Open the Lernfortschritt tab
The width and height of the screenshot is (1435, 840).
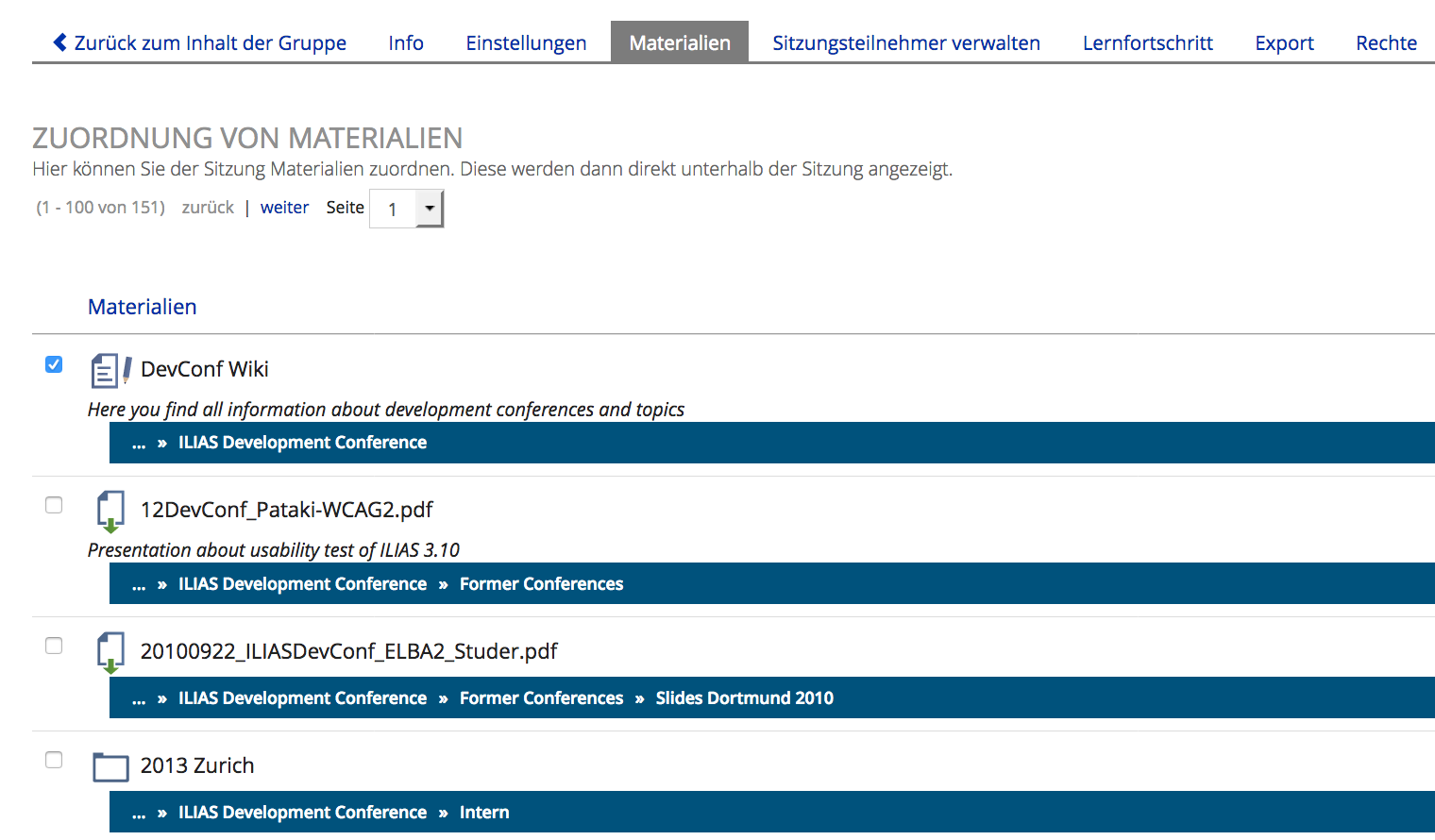click(x=1147, y=43)
